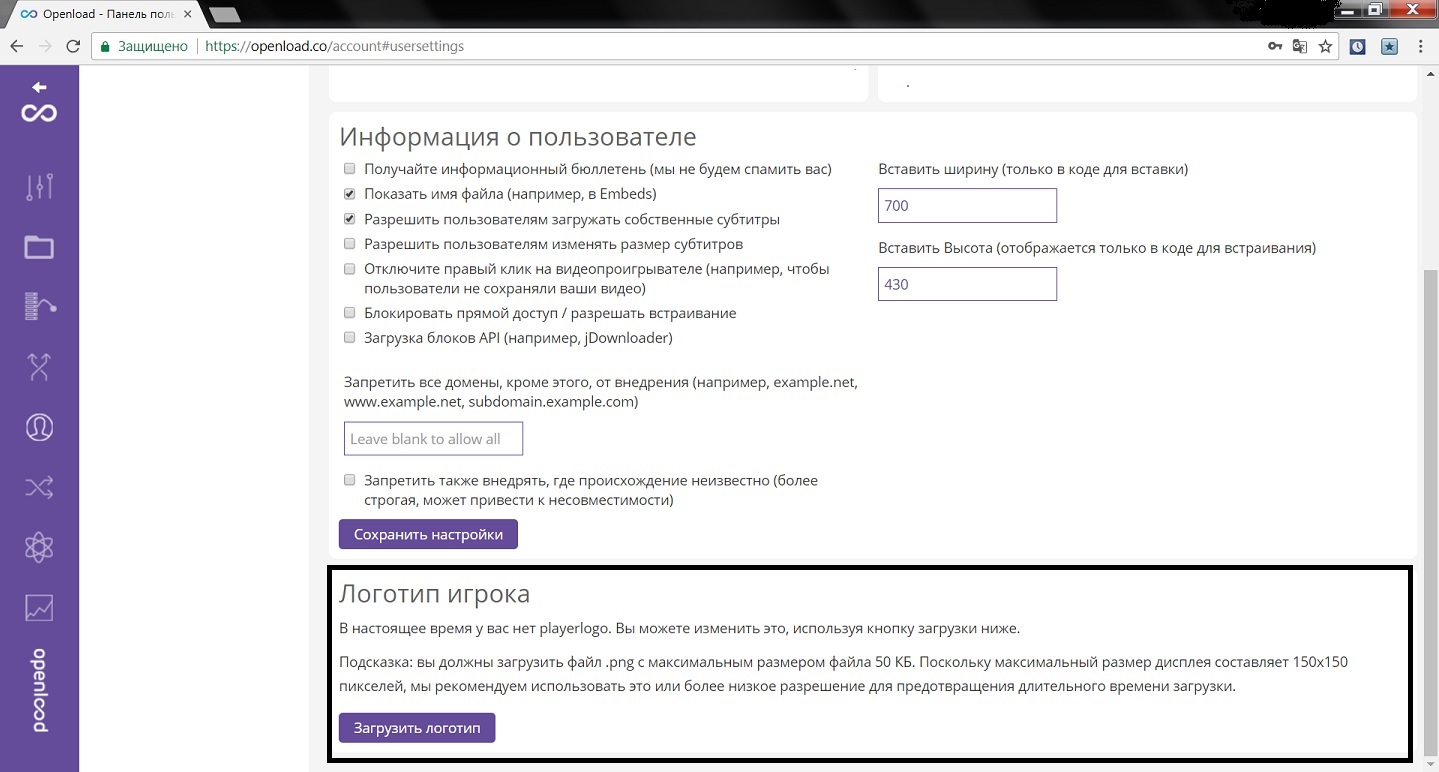Click the user profile icon in the sidebar
The width and height of the screenshot is (1439, 772).
point(39,427)
